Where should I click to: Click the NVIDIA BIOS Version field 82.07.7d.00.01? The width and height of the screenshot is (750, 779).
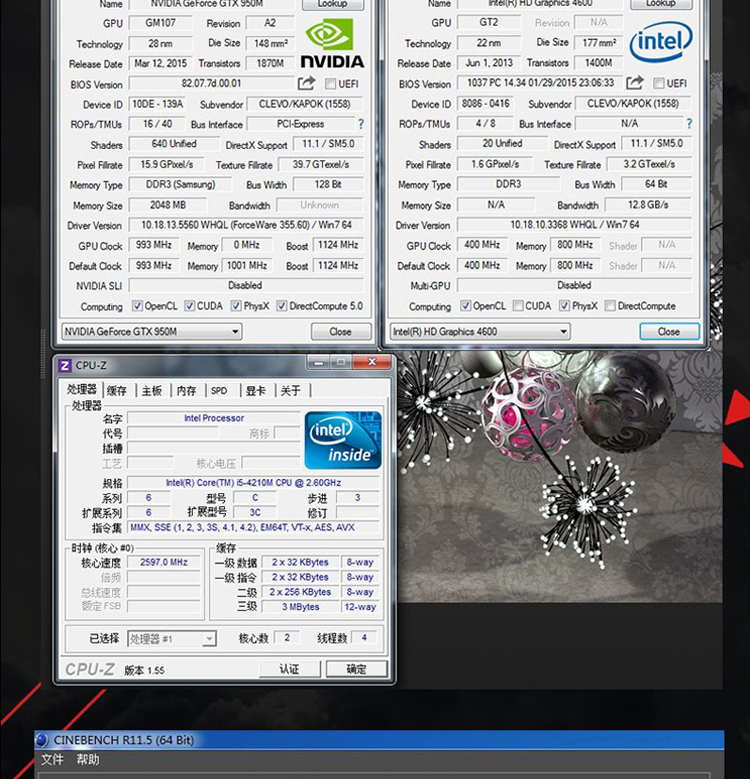pyautogui.click(x=212, y=83)
